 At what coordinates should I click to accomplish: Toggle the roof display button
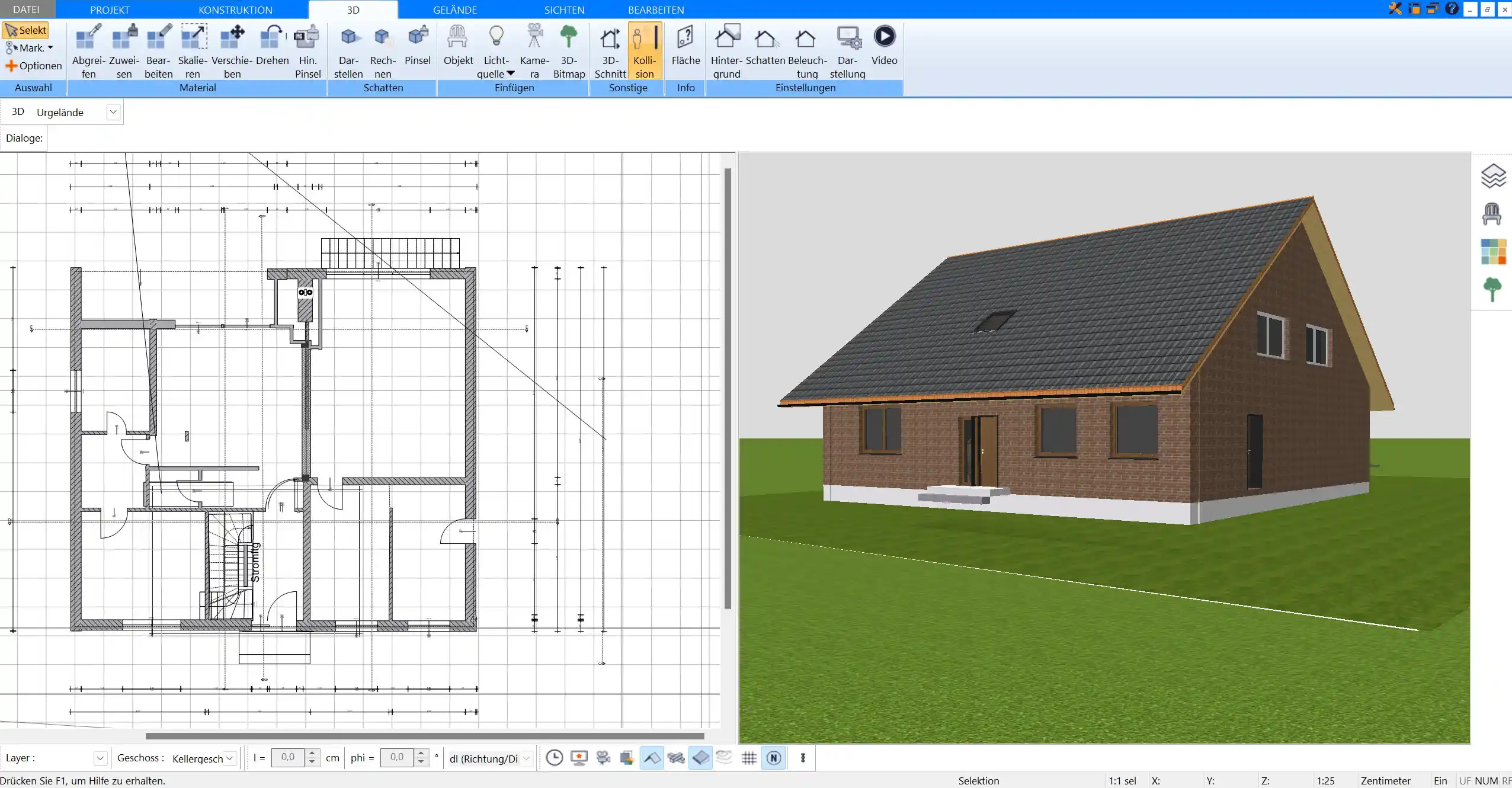pos(652,758)
